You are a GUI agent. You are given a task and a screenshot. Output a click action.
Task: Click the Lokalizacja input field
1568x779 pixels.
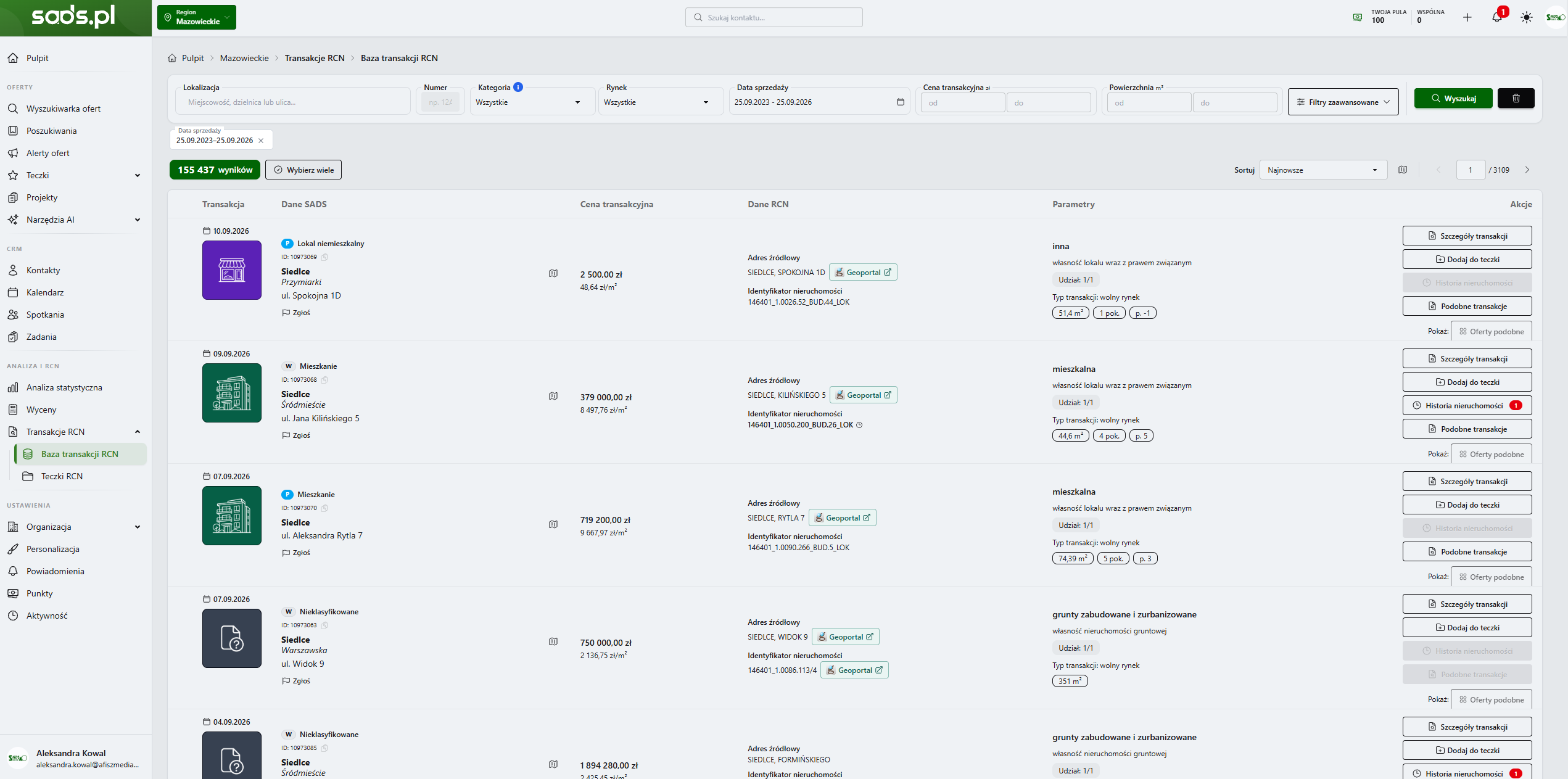(x=293, y=102)
